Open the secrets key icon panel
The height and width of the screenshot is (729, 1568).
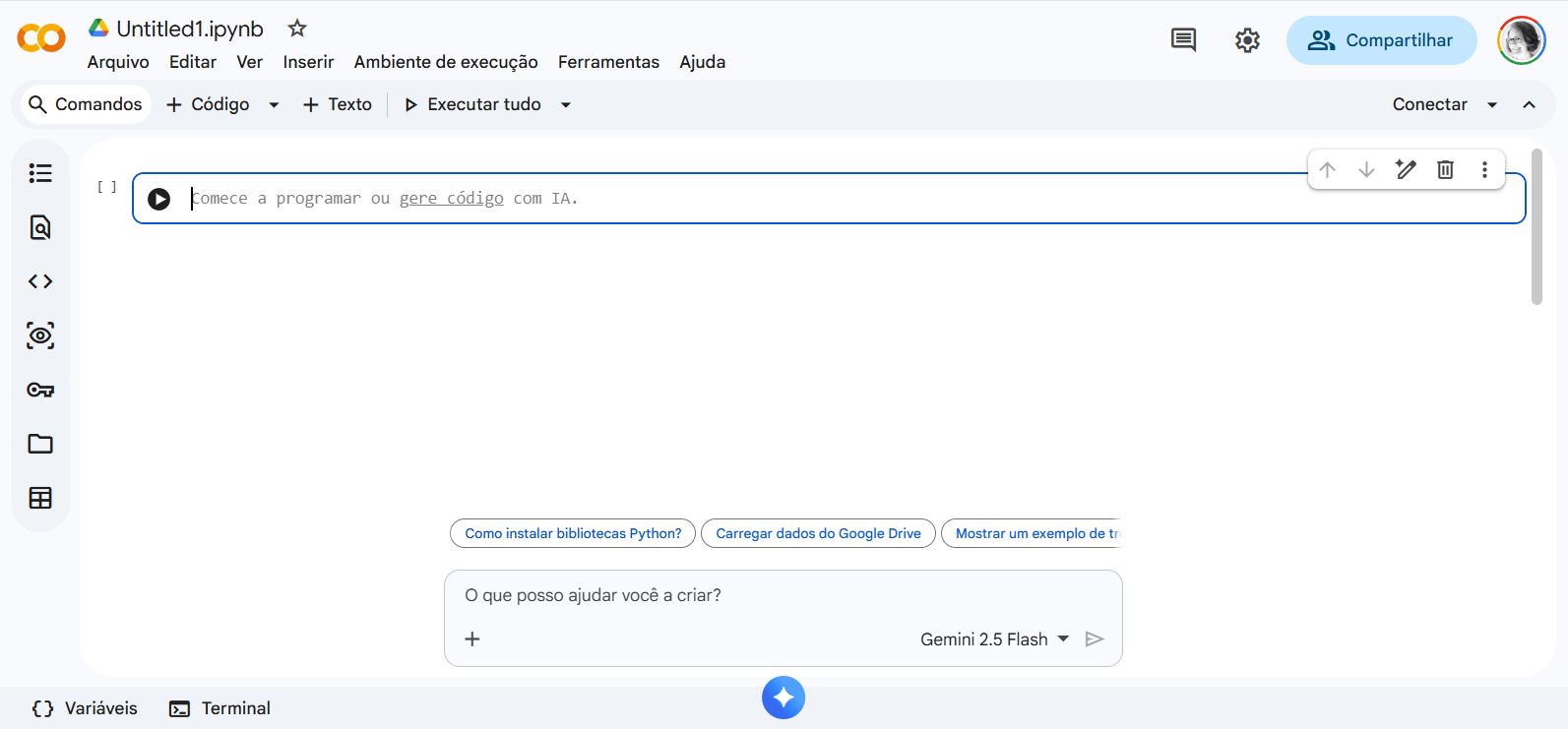coord(40,390)
